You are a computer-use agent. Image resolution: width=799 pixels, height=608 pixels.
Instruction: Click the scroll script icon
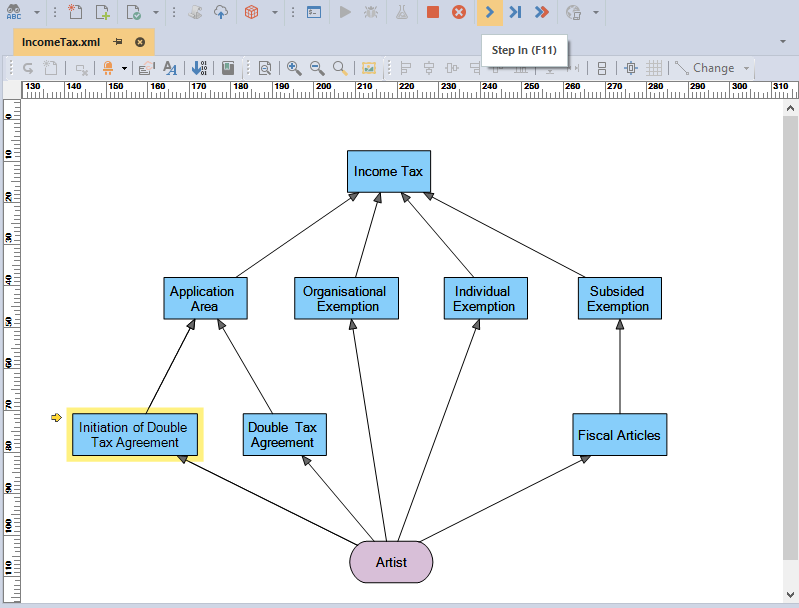click(x=195, y=12)
